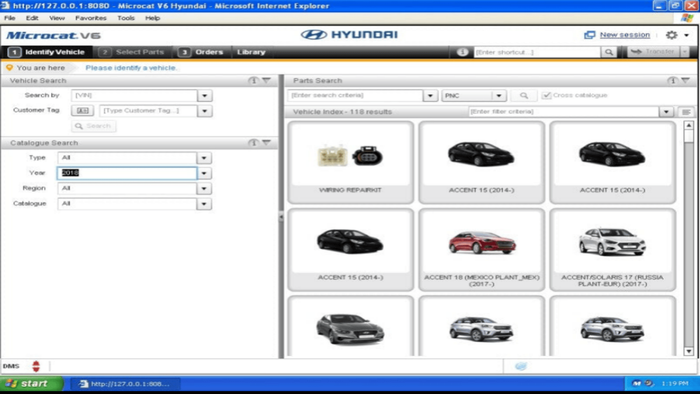This screenshot has height=394, width=700.
Task: Click the New session window icon
Action: click(x=589, y=35)
